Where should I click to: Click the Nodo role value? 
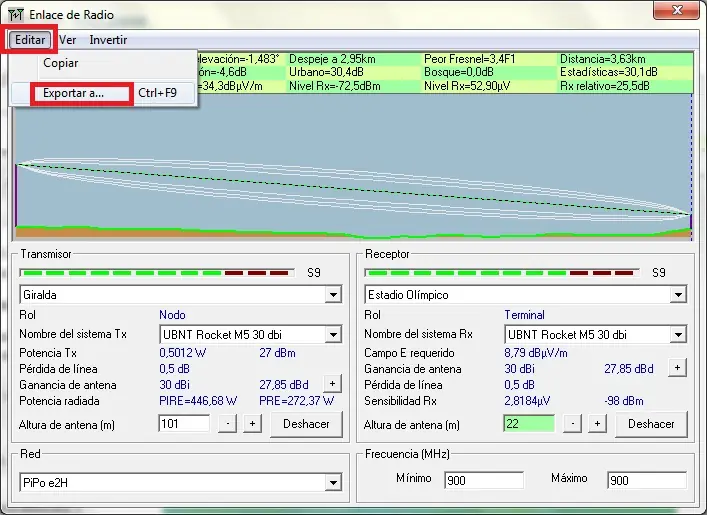pyautogui.click(x=172, y=315)
